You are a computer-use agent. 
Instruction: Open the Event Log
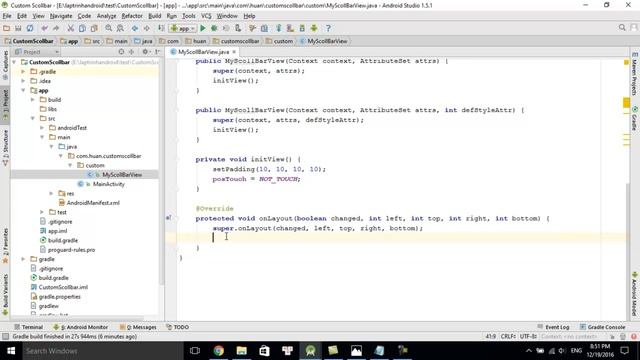[553, 327]
